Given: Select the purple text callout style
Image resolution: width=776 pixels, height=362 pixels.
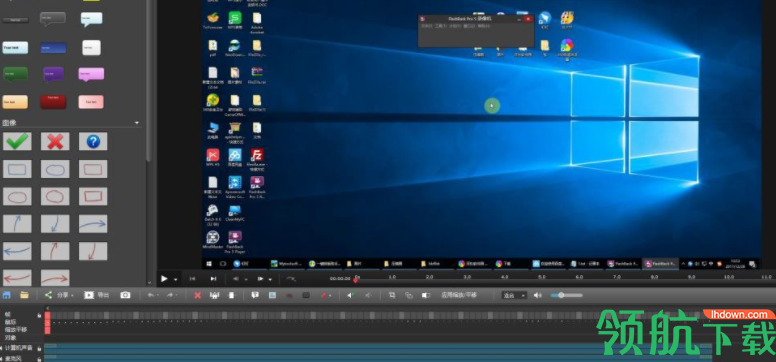Looking at the screenshot, I should pos(53,74).
